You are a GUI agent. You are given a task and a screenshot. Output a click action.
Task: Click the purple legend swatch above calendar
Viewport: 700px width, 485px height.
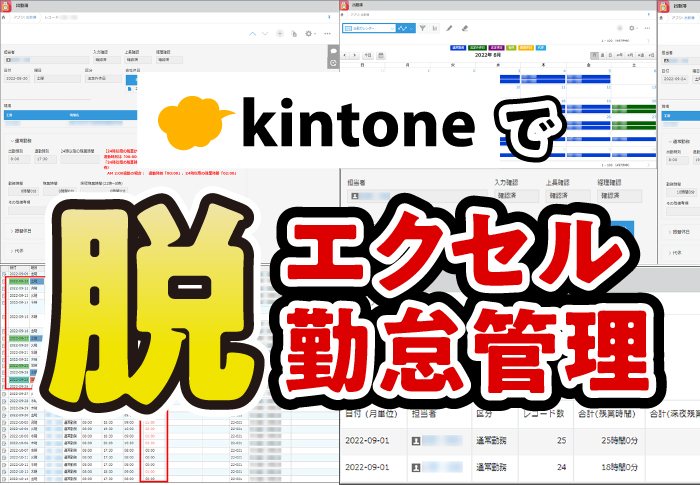pos(496,47)
